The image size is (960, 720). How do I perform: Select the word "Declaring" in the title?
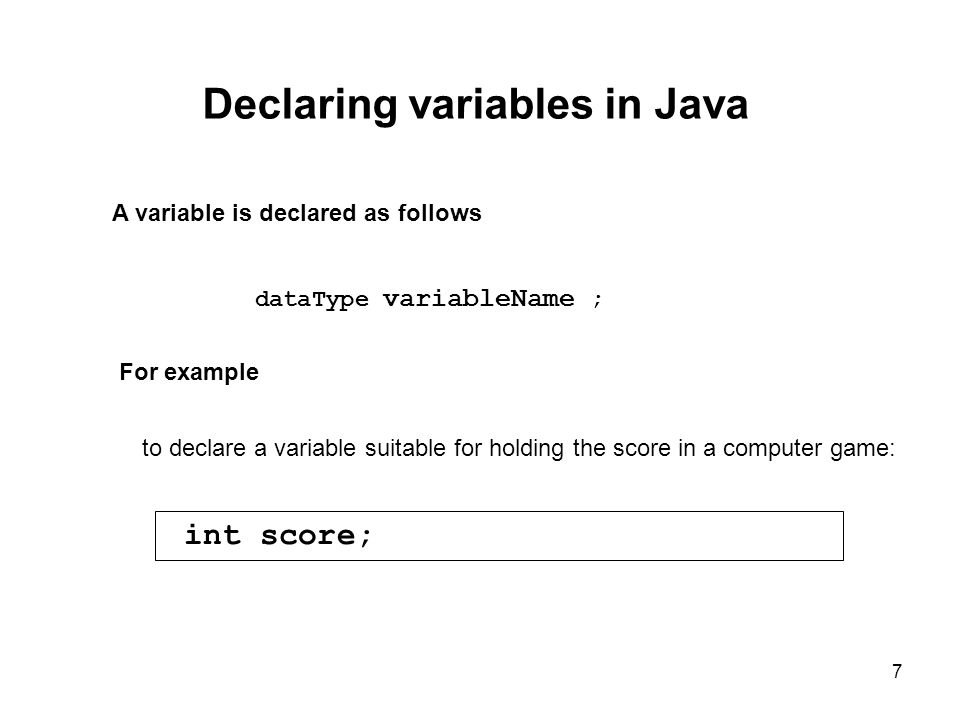pyautogui.click(x=301, y=105)
